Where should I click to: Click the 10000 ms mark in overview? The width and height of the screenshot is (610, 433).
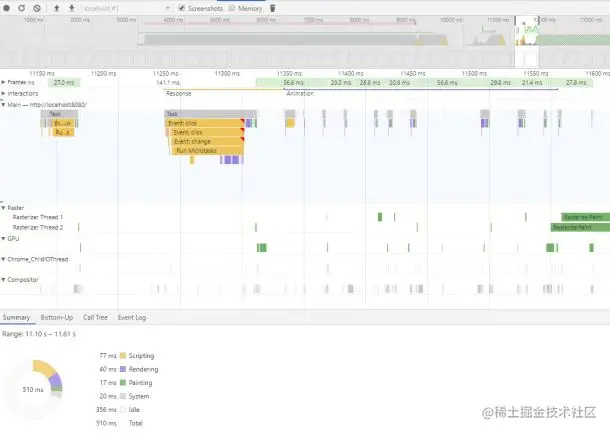click(x=450, y=19)
